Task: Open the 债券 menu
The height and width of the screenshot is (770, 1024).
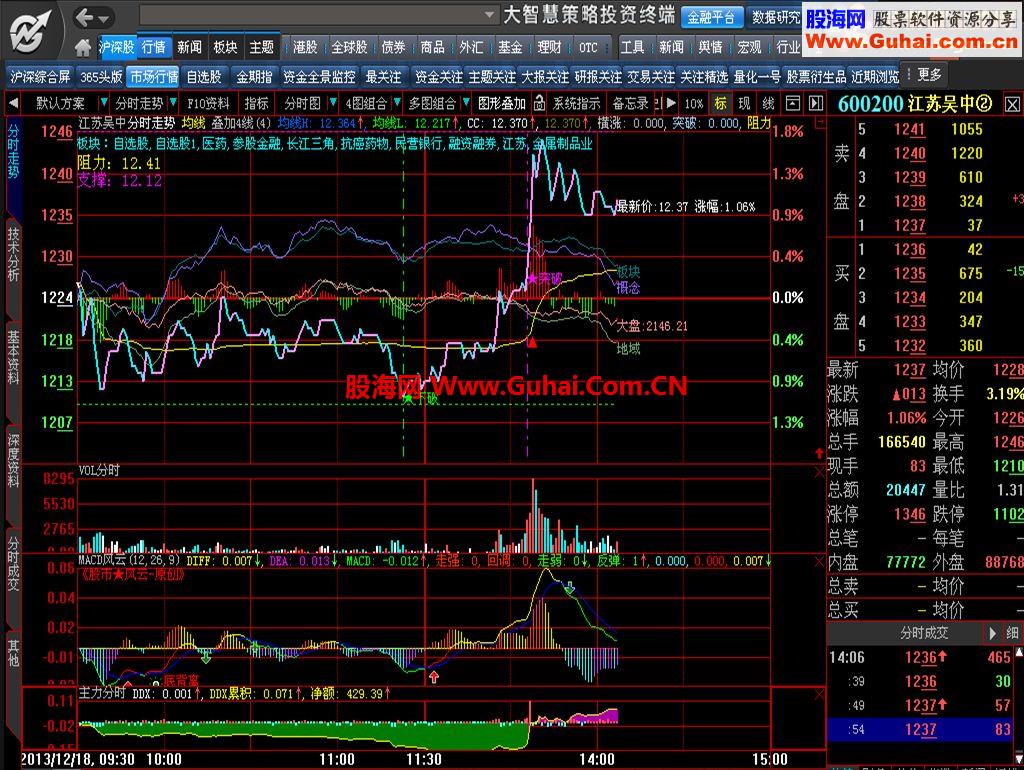Action: tap(393, 47)
